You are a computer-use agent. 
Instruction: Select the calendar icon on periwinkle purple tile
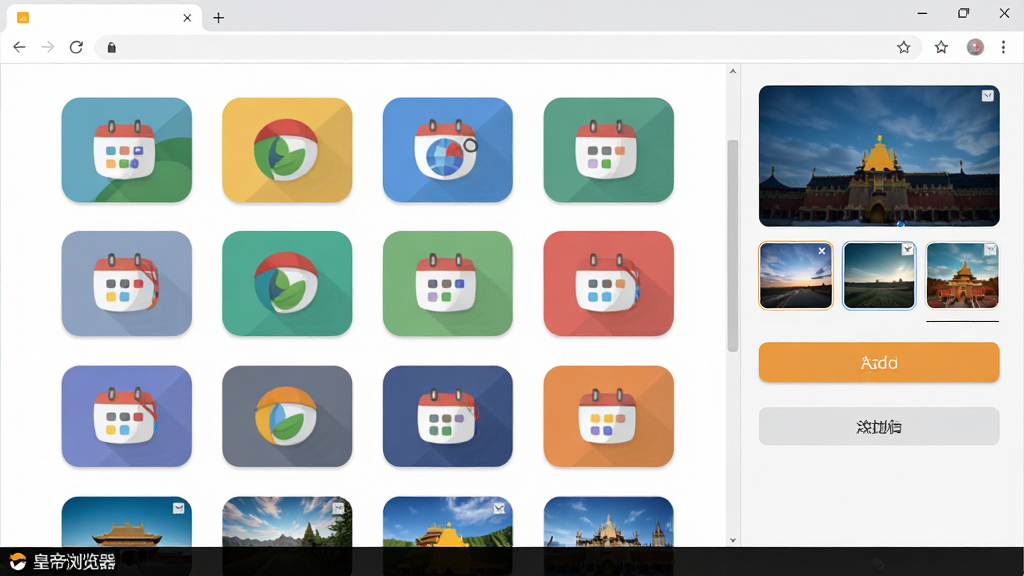click(x=127, y=416)
